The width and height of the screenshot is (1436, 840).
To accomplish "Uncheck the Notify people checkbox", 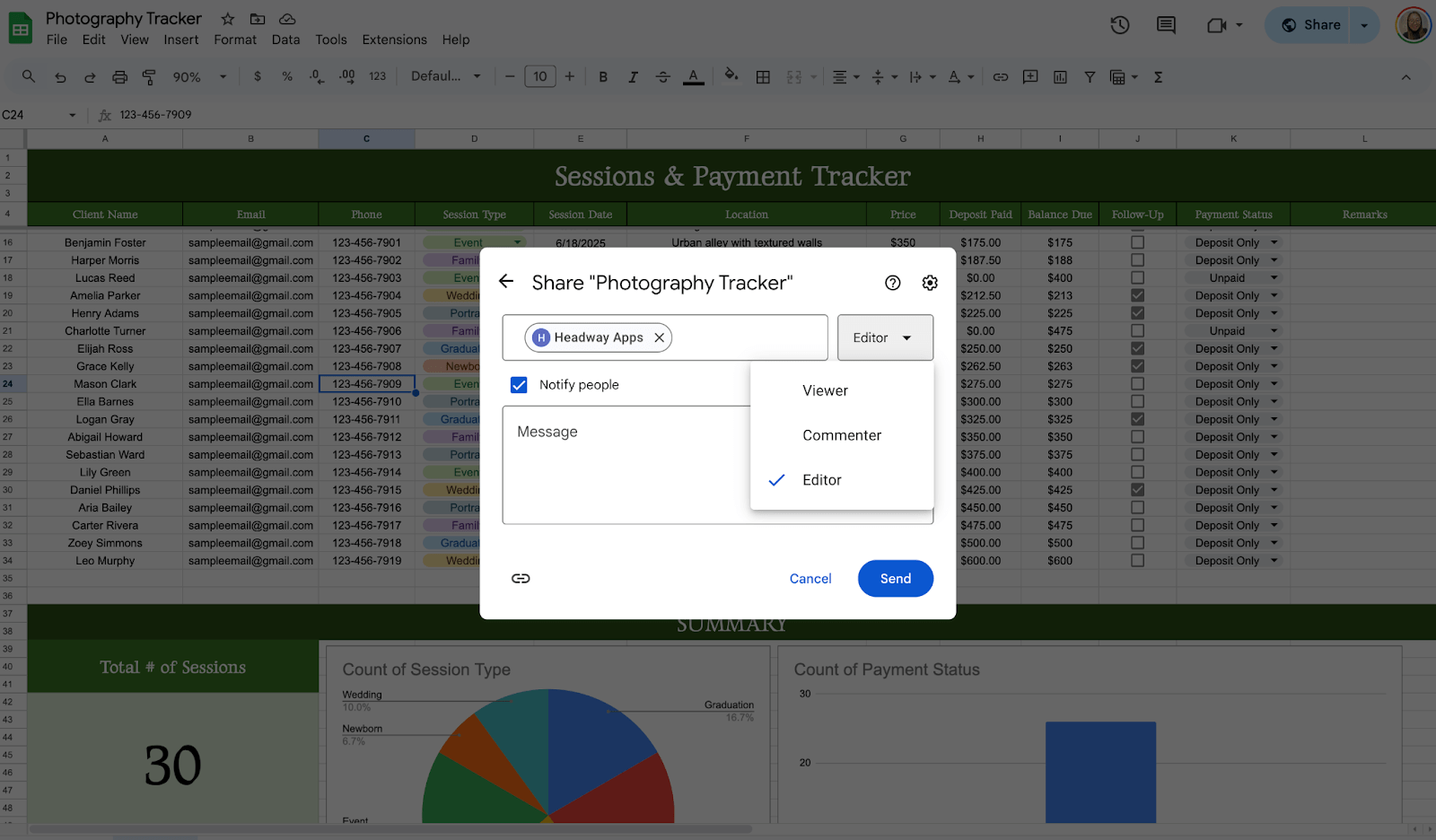I will pos(519,385).
